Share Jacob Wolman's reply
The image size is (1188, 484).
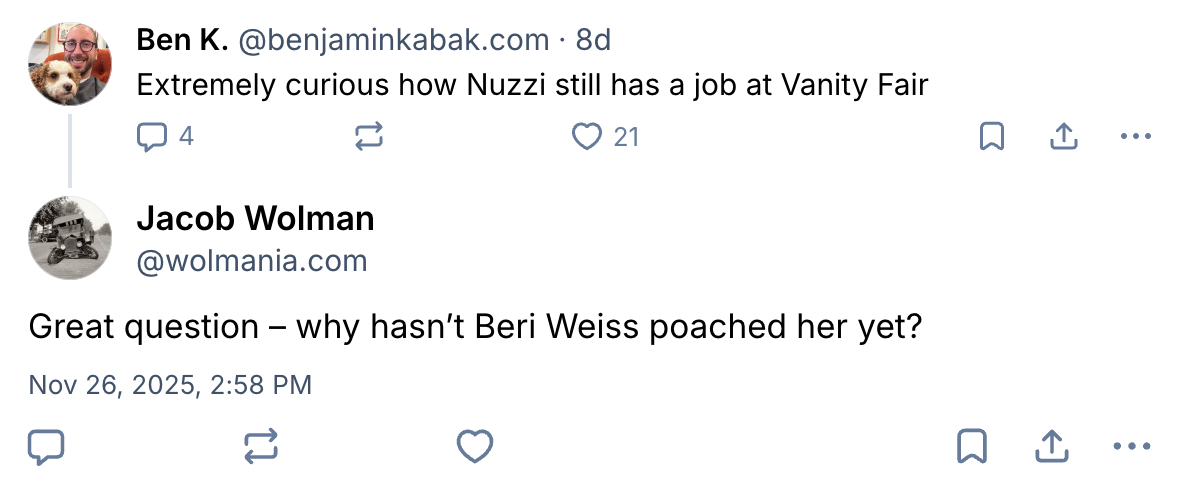(x=1051, y=446)
